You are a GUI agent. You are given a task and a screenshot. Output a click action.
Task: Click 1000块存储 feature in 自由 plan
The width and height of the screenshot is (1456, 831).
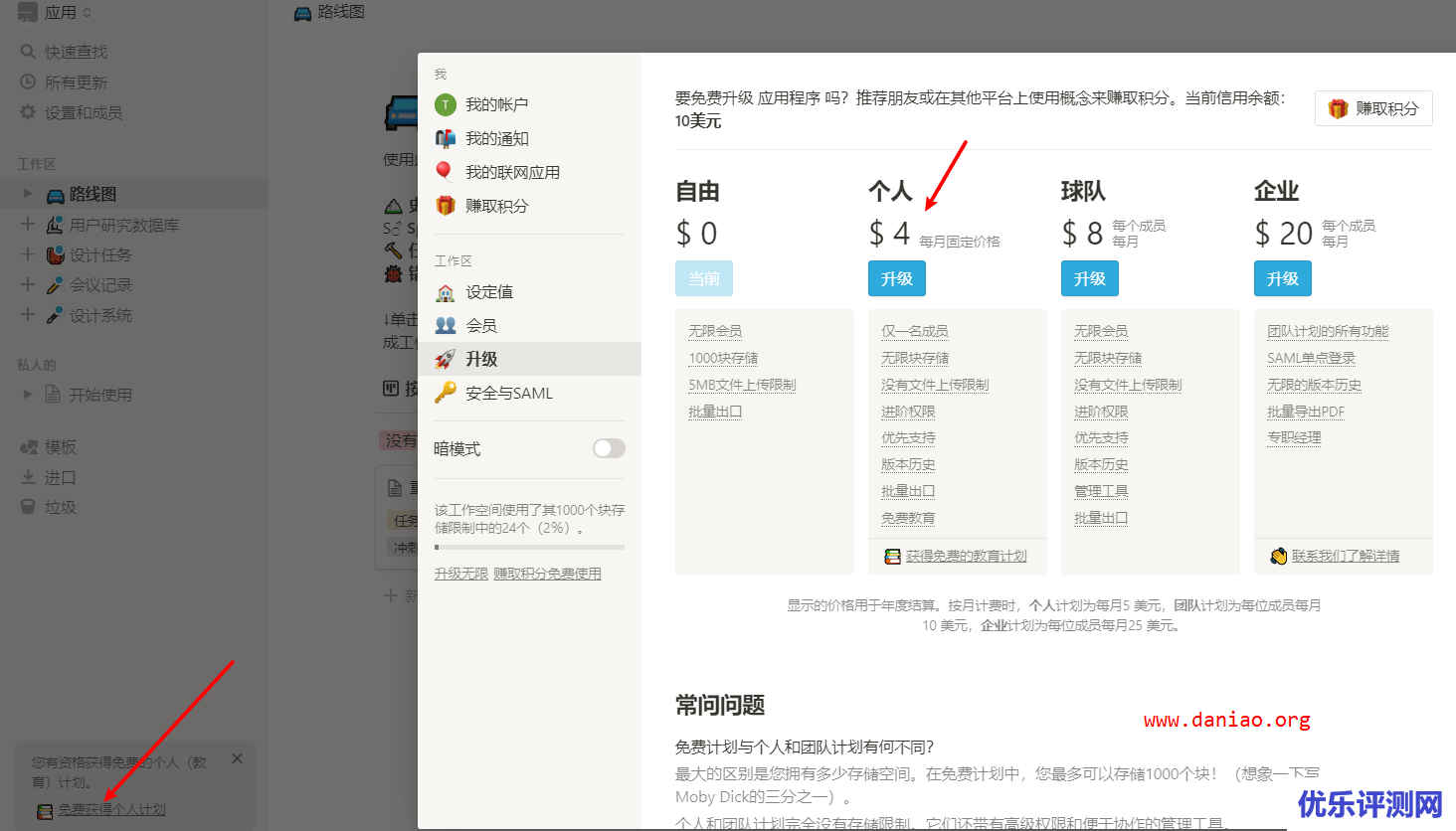(x=723, y=358)
